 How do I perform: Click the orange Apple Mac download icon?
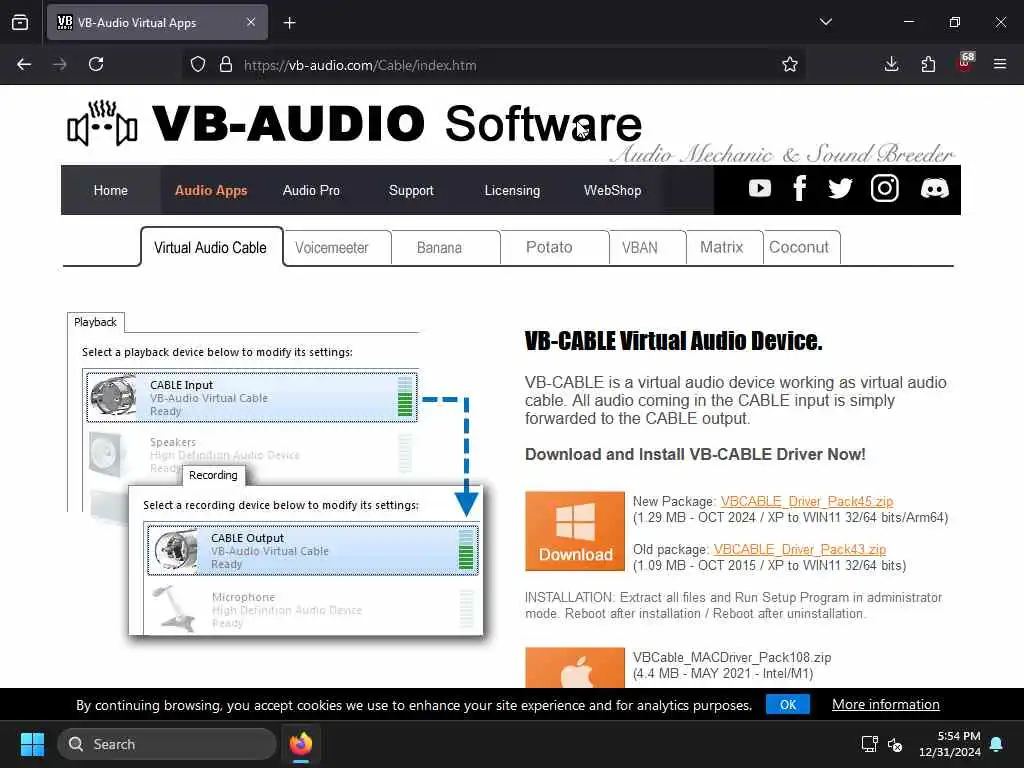[575, 667]
